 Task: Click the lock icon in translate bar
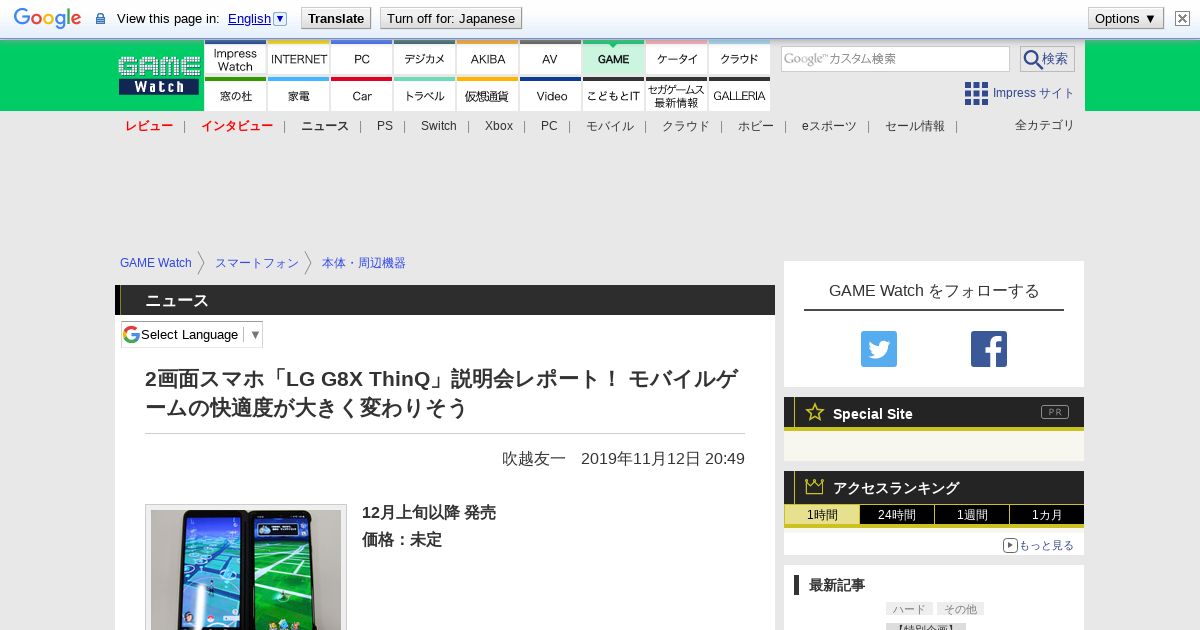pos(100,19)
